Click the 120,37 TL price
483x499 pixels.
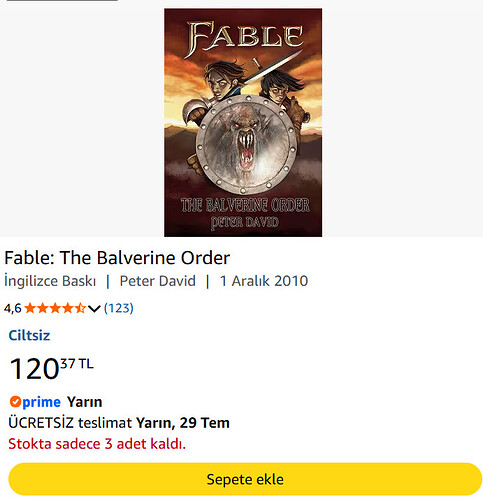(x=52, y=368)
